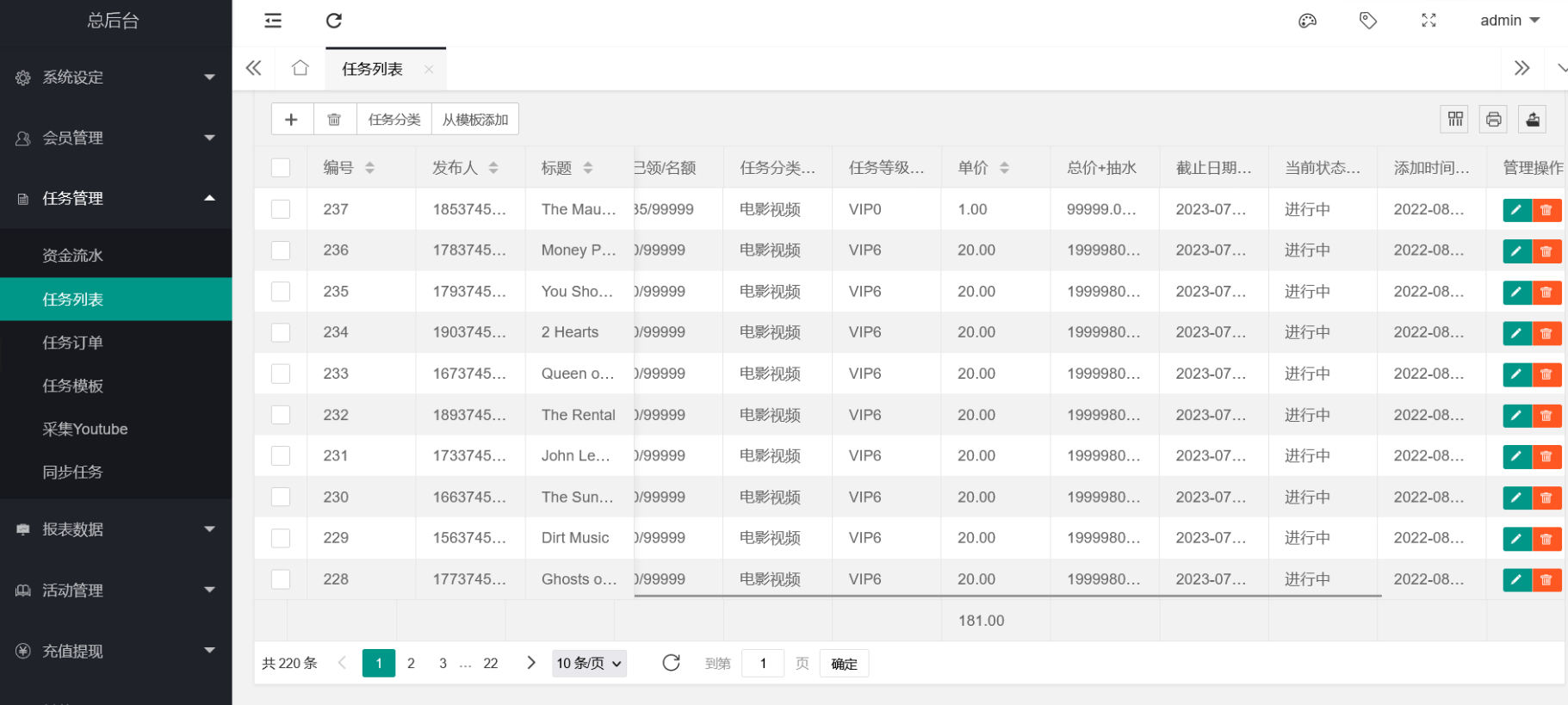
Task: Expand the 报表数据 sidebar menu
Action: (116, 529)
